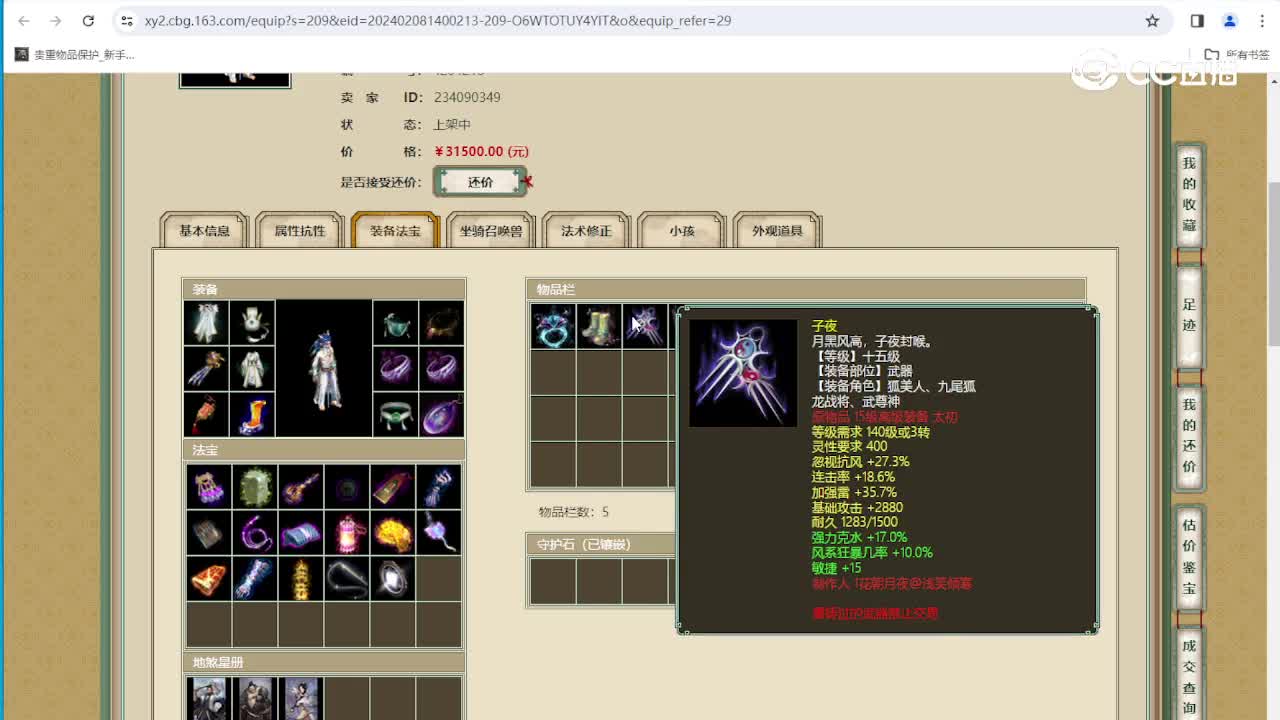Switch to the 小孩 tab

[x=682, y=231]
